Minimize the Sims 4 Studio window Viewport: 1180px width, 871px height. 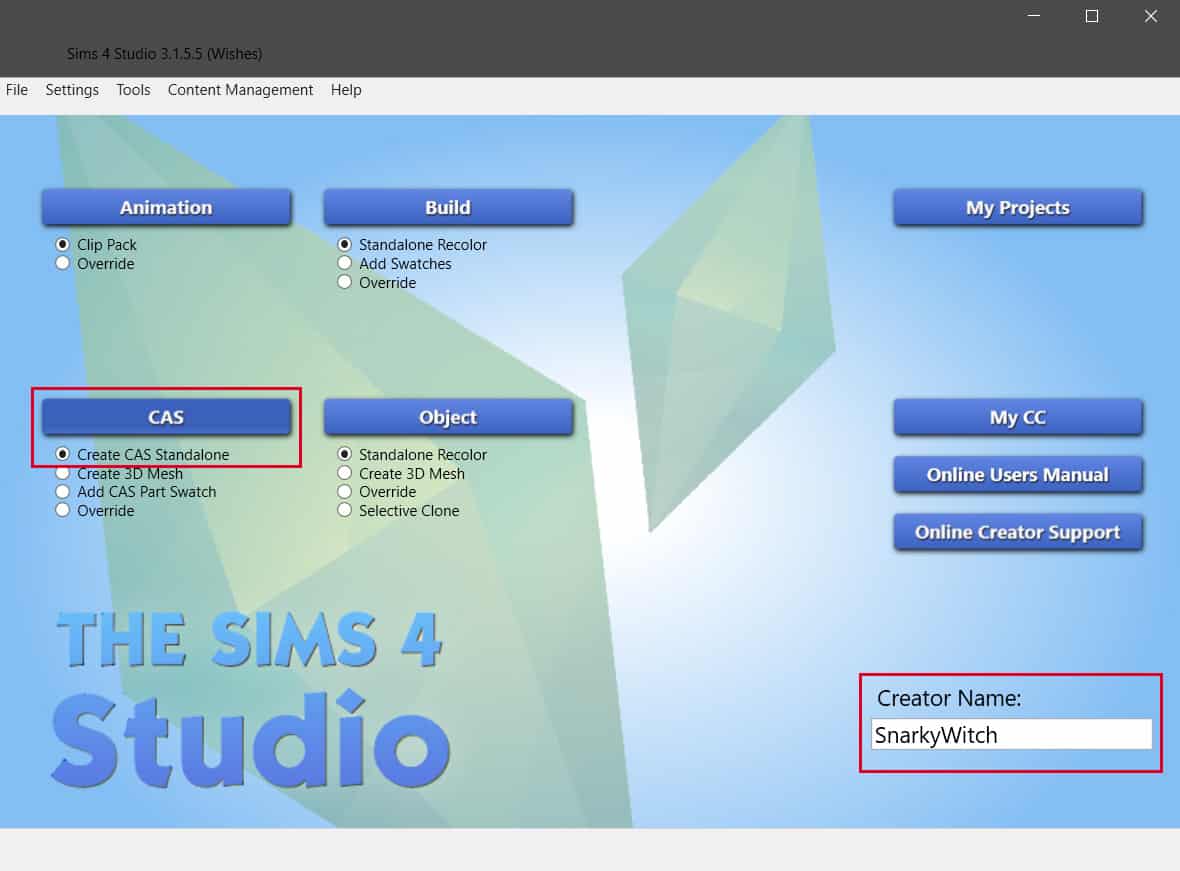tap(1034, 16)
